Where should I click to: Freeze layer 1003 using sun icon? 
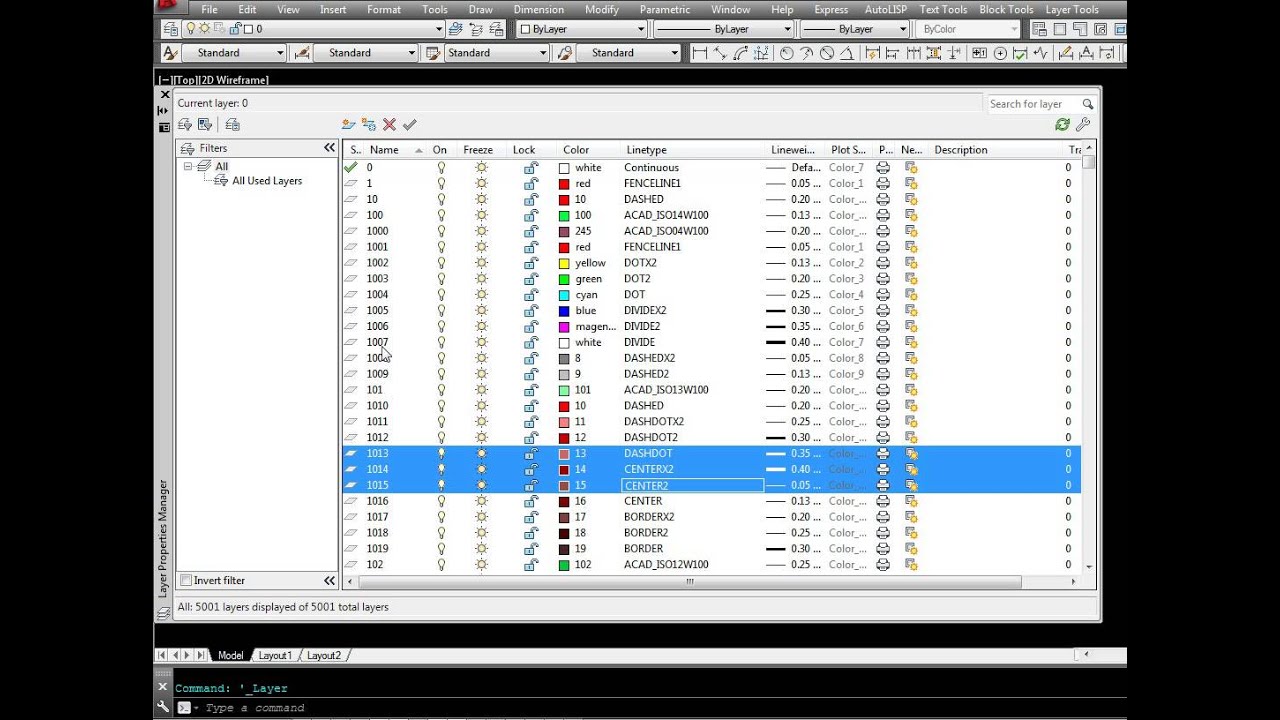pyautogui.click(x=481, y=279)
